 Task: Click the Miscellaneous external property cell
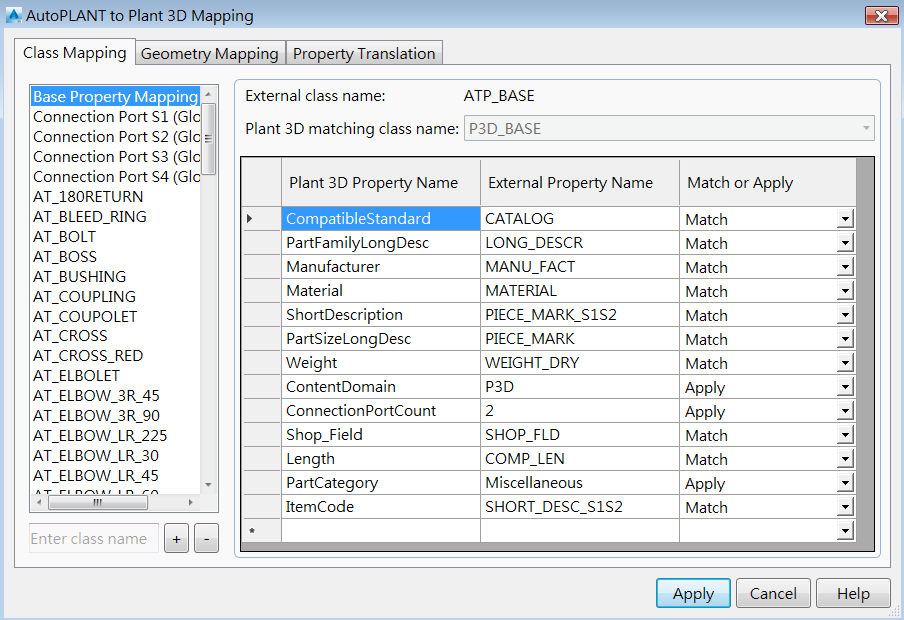click(580, 483)
